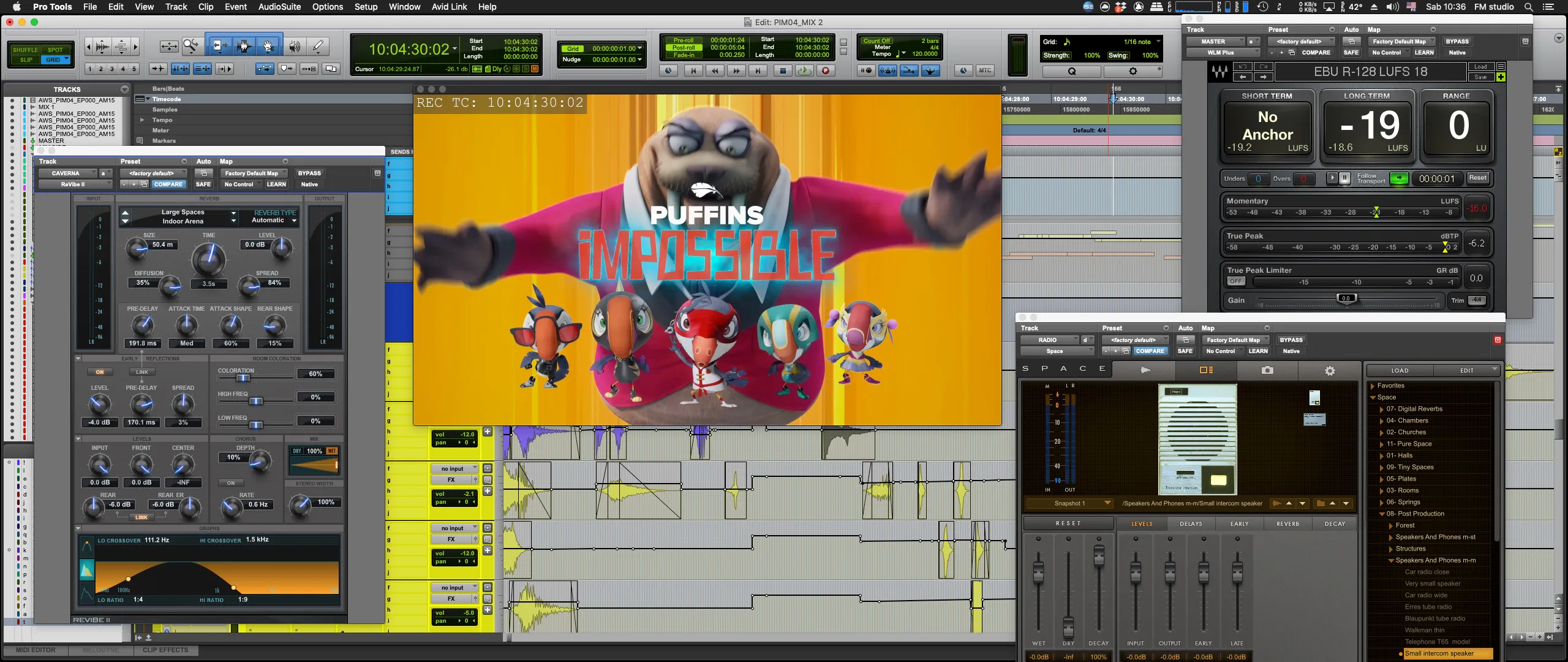The width and height of the screenshot is (1568, 662).
Task: Click the LOAD button in Space browser
Action: coord(1400,371)
